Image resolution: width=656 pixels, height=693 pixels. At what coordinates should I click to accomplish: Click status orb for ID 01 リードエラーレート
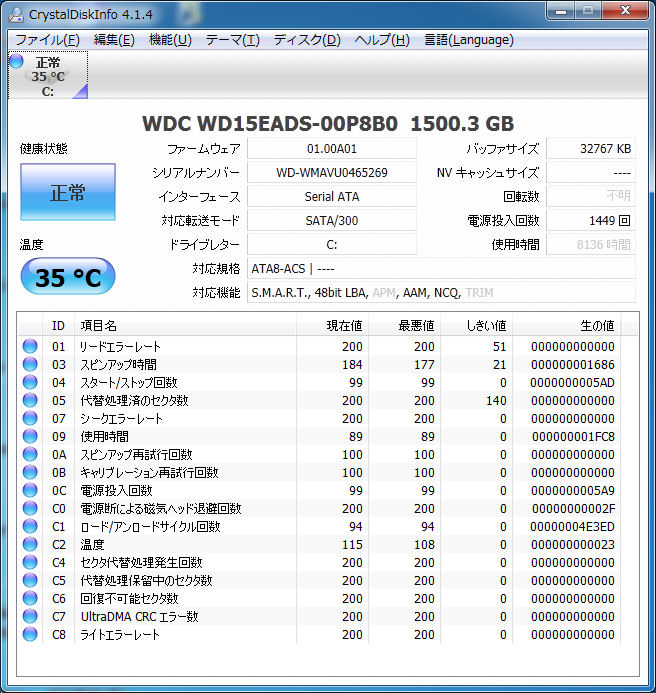pyautogui.click(x=30, y=346)
